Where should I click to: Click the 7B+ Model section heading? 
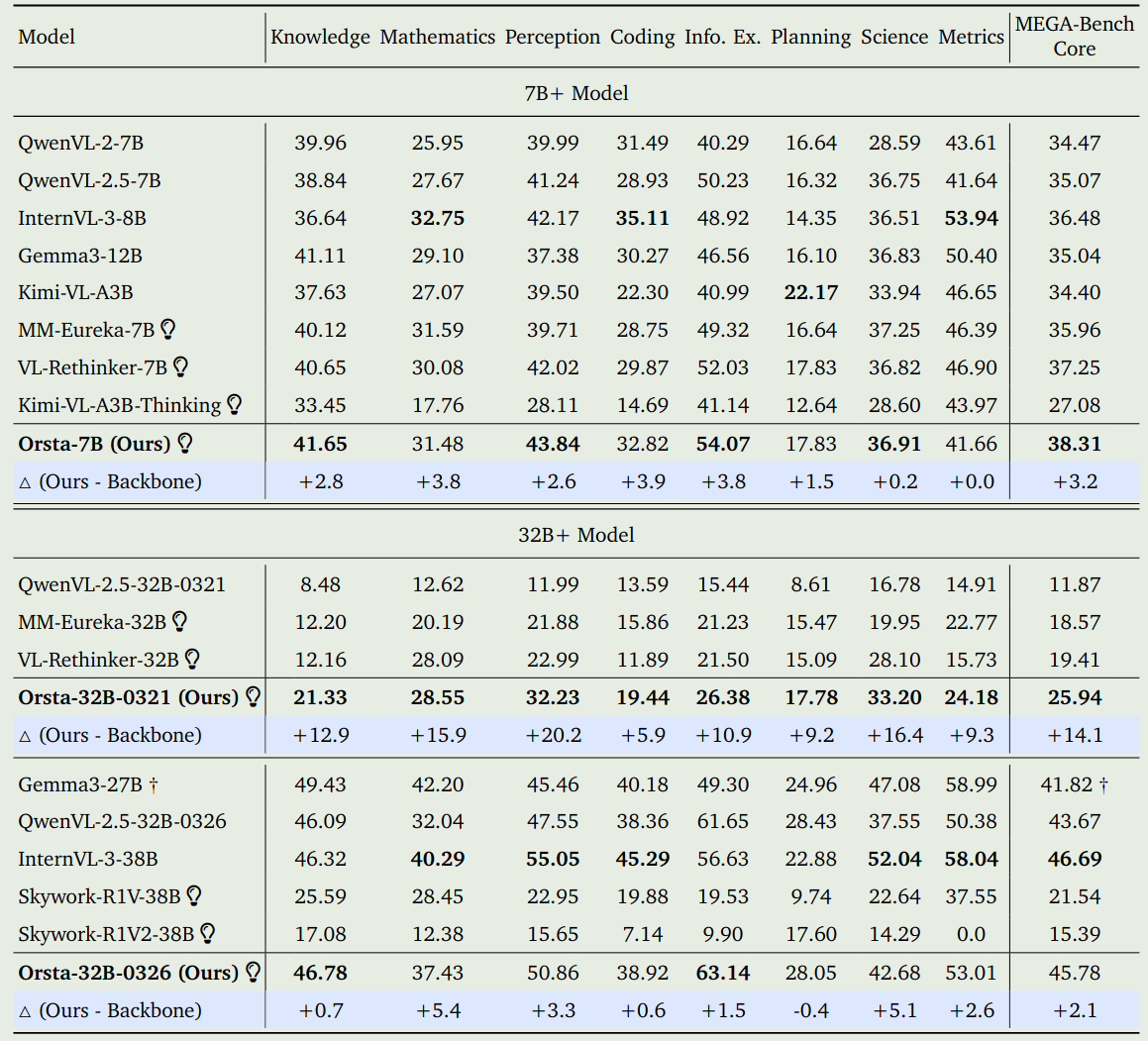tap(576, 93)
